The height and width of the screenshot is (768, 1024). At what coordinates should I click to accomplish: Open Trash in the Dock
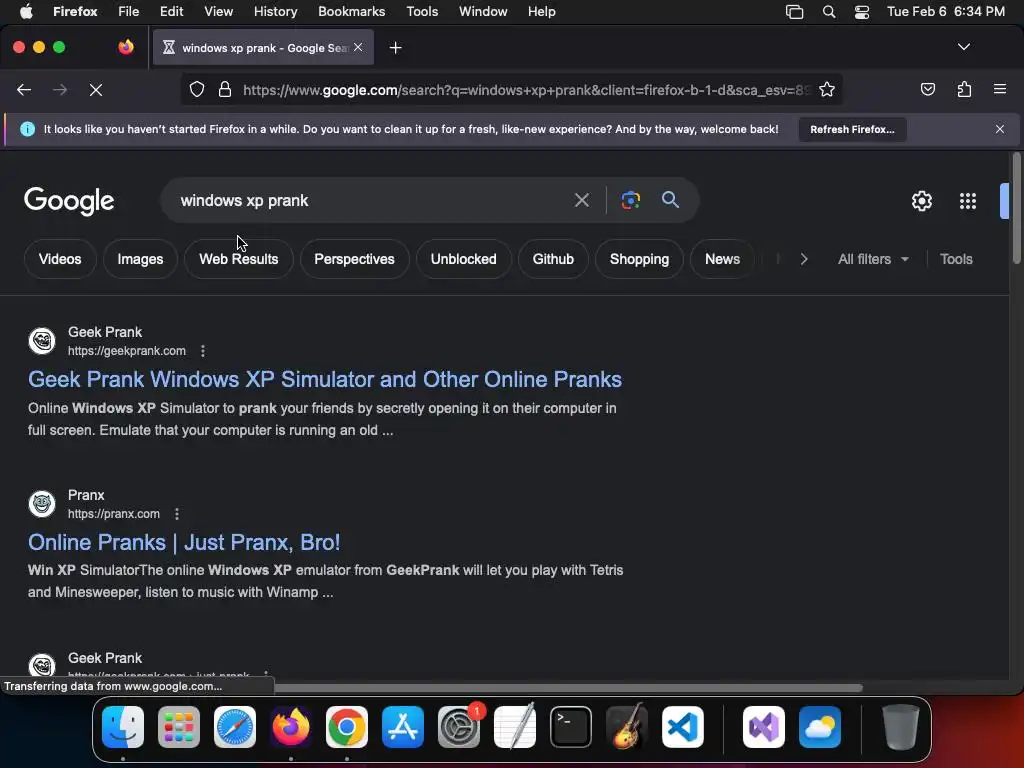point(901,727)
